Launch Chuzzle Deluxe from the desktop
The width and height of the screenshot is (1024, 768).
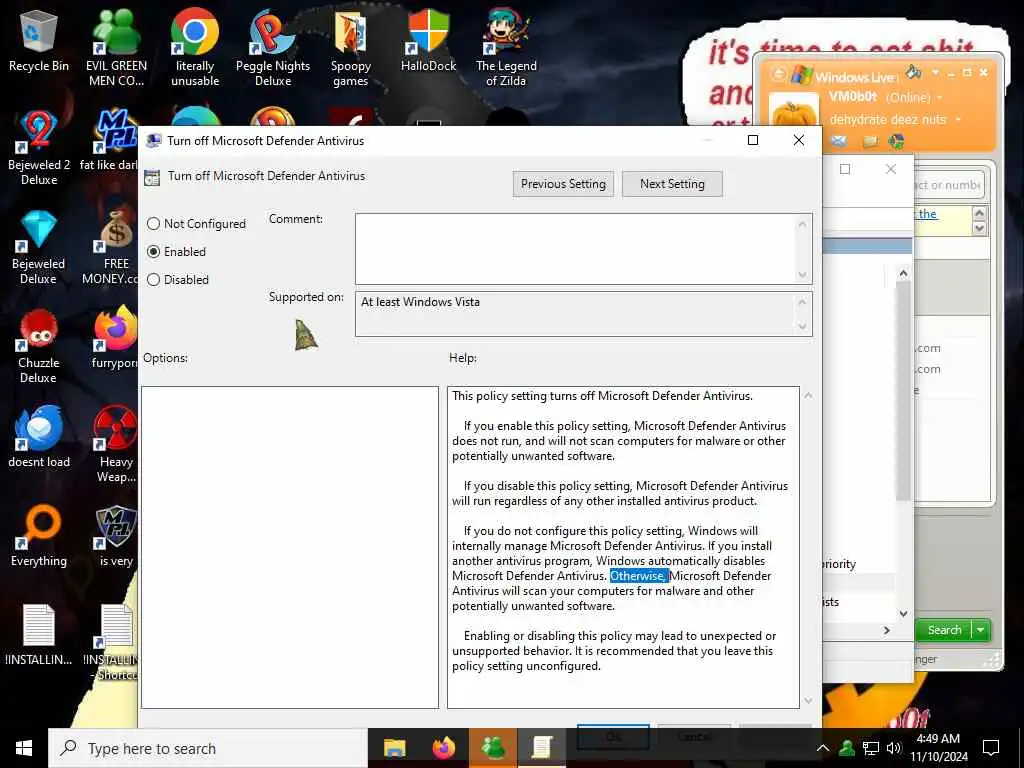point(39,346)
